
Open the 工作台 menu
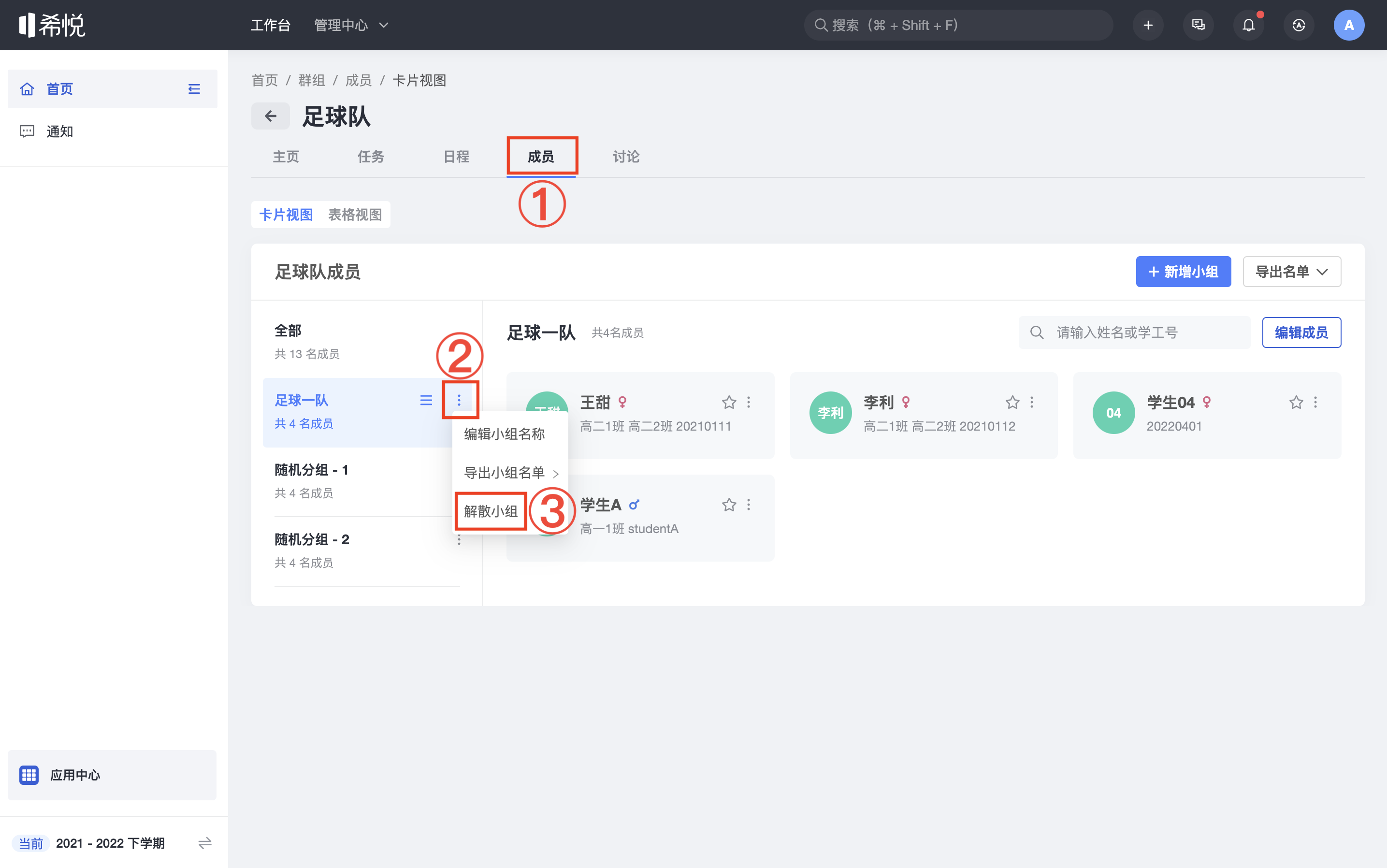[x=271, y=25]
